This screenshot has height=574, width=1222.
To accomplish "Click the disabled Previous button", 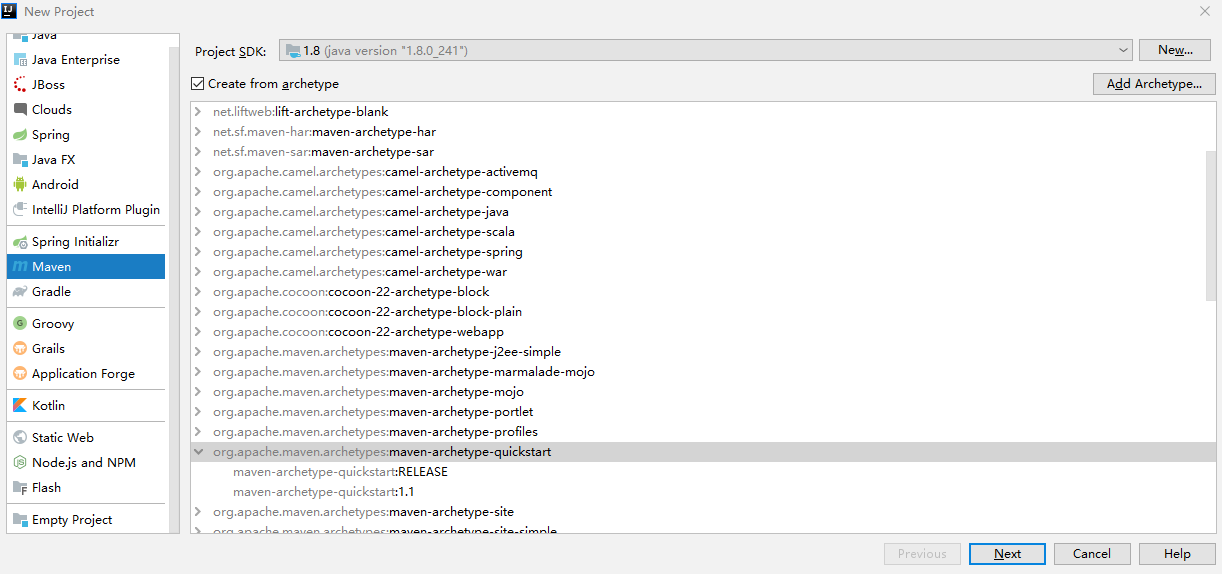I will [922, 554].
